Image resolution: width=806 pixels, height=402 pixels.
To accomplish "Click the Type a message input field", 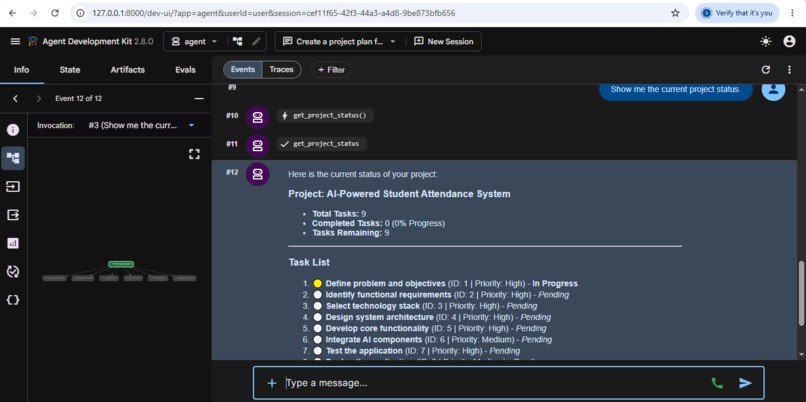I will (x=491, y=383).
